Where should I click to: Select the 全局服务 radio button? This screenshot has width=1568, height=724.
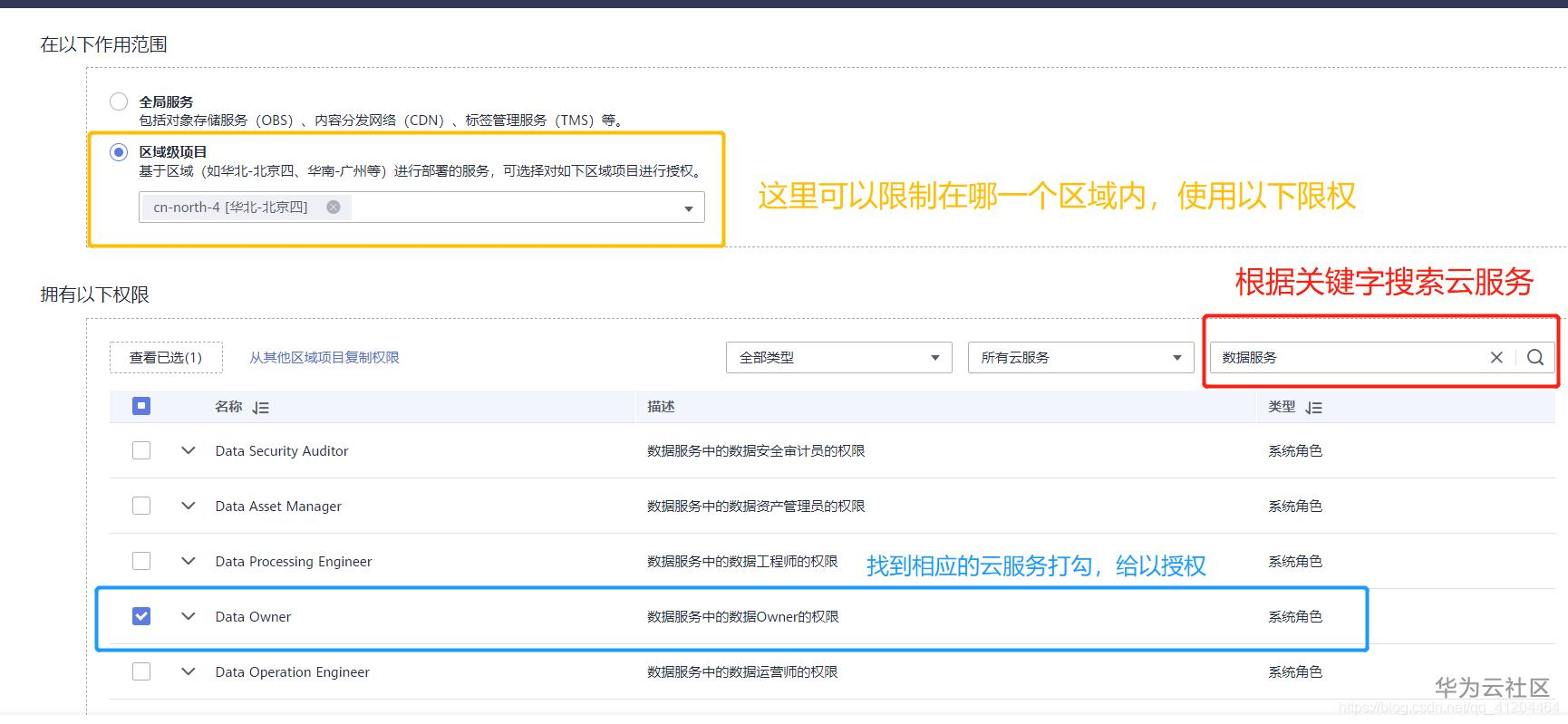pos(119,101)
